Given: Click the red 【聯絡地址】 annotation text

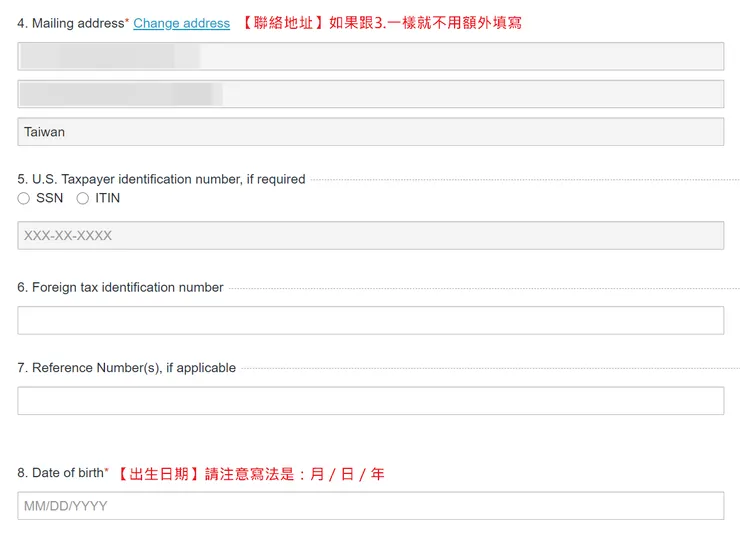Looking at the screenshot, I should [381, 23].
